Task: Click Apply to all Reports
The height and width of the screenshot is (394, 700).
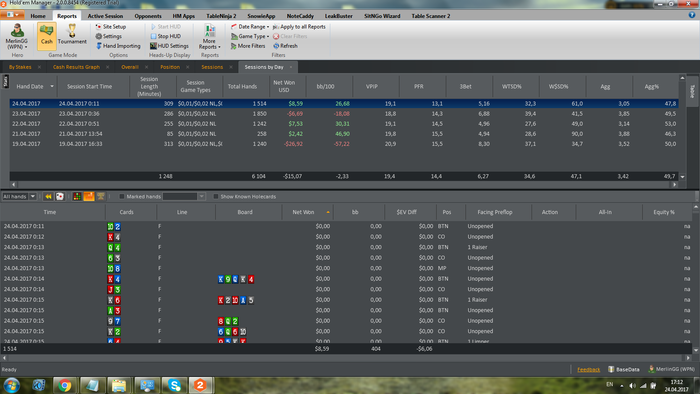Action: [299, 27]
